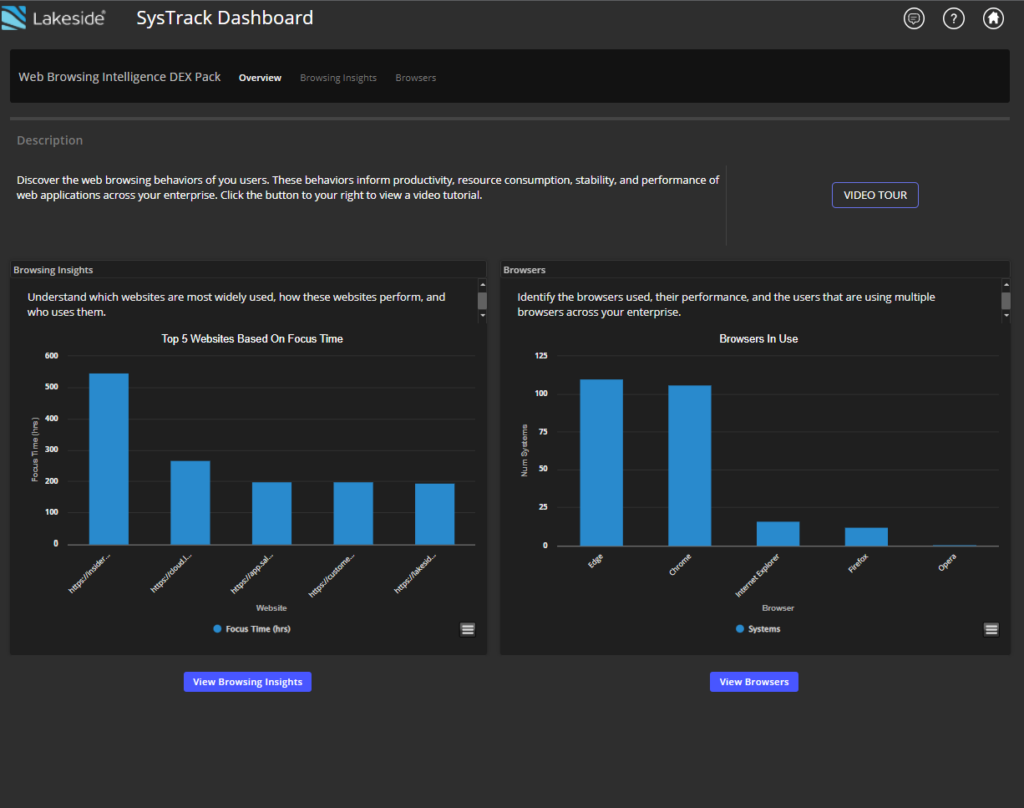Click the 'Website' x-axis title
This screenshot has height=808, width=1024.
pos(271,608)
